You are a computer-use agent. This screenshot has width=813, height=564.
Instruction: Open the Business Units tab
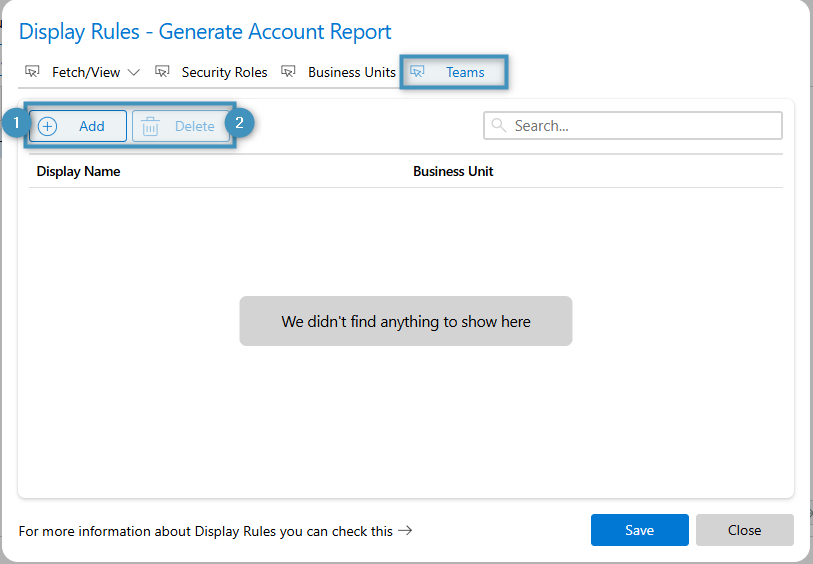pos(351,72)
